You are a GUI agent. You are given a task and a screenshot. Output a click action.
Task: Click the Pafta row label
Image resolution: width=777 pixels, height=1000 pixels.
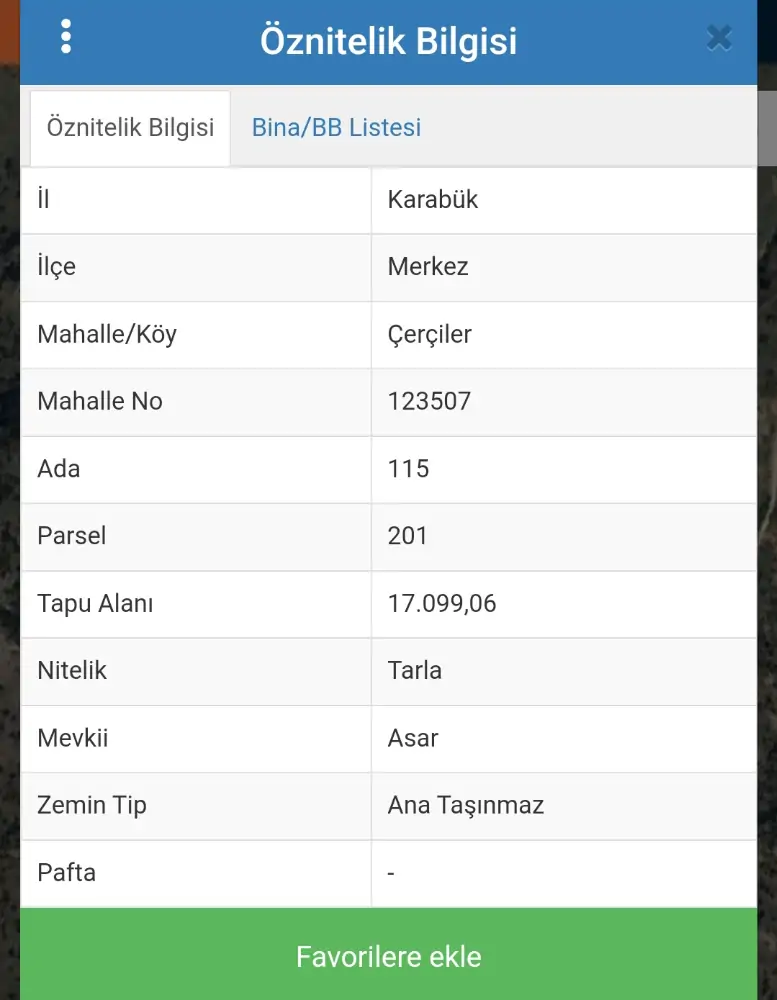tap(67, 873)
